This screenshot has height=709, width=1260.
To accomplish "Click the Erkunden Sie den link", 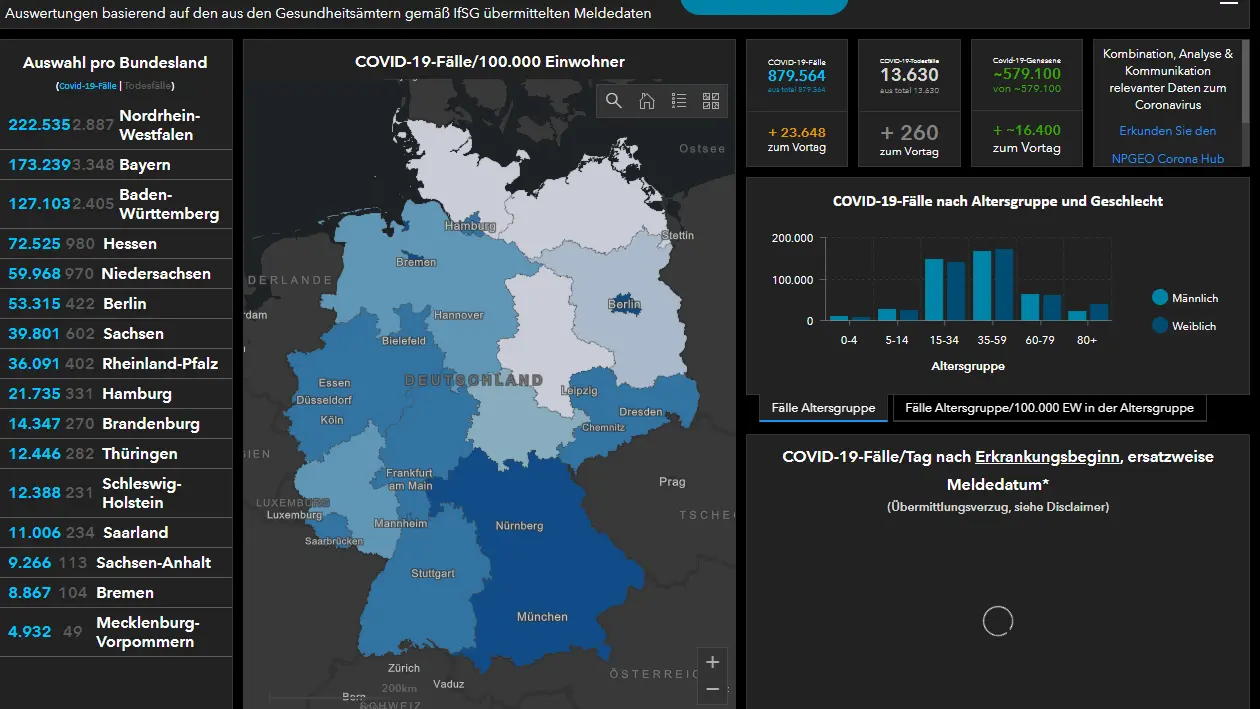I will click(x=1167, y=131).
